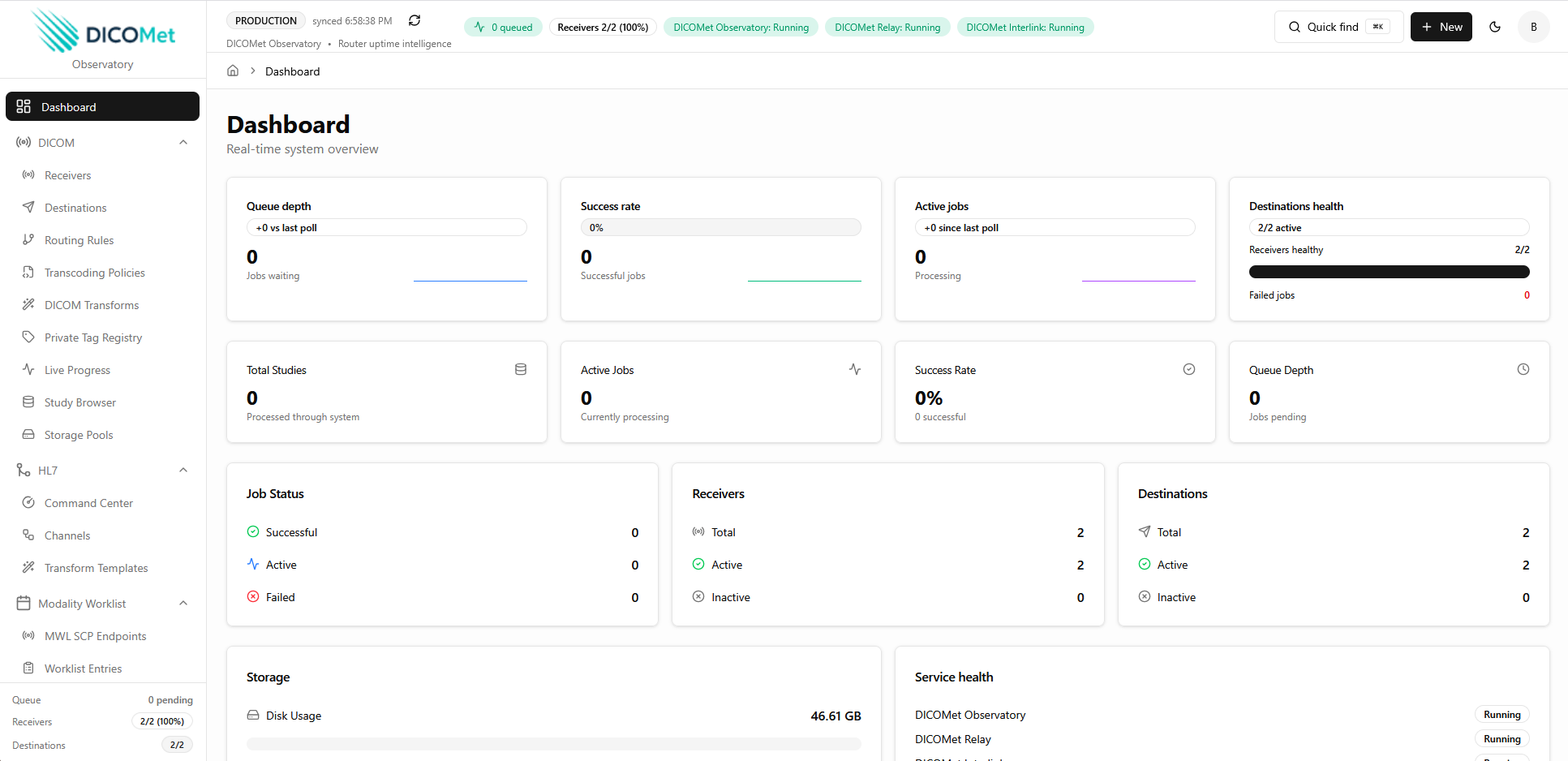This screenshot has width=1568, height=761.
Task: Click the Receivers healthy progress bar
Action: pyautogui.click(x=1389, y=272)
